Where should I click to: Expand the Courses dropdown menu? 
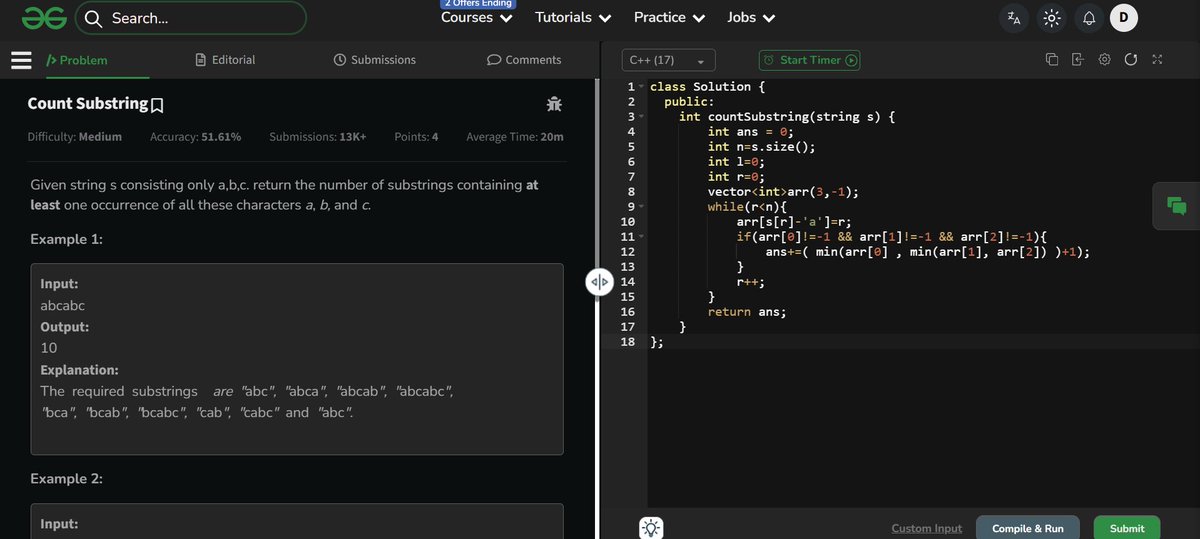coord(477,18)
